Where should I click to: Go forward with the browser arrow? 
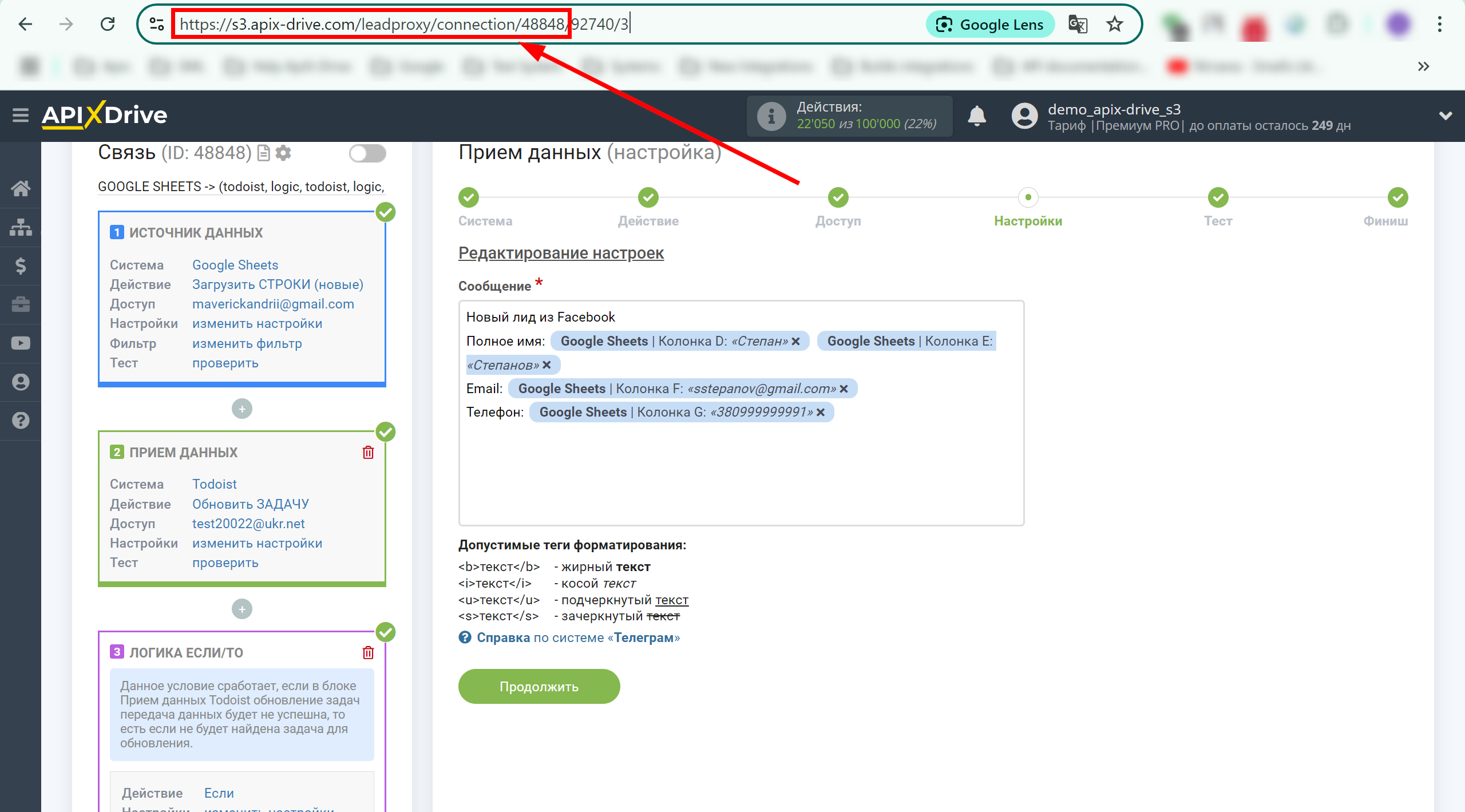[x=66, y=24]
